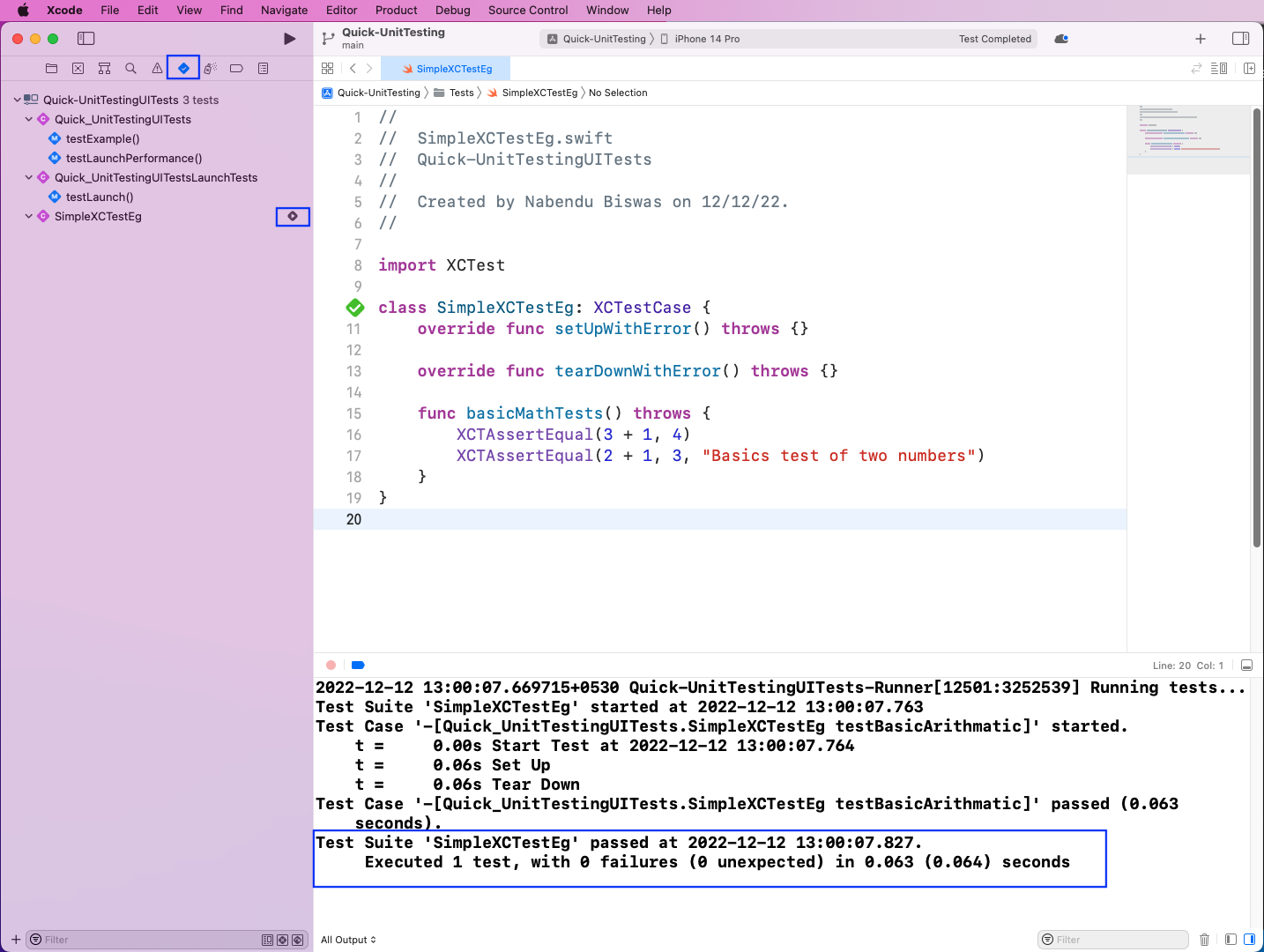Click the branch name Quick-UnitTesting main
The width and height of the screenshot is (1264, 952).
coord(393,38)
